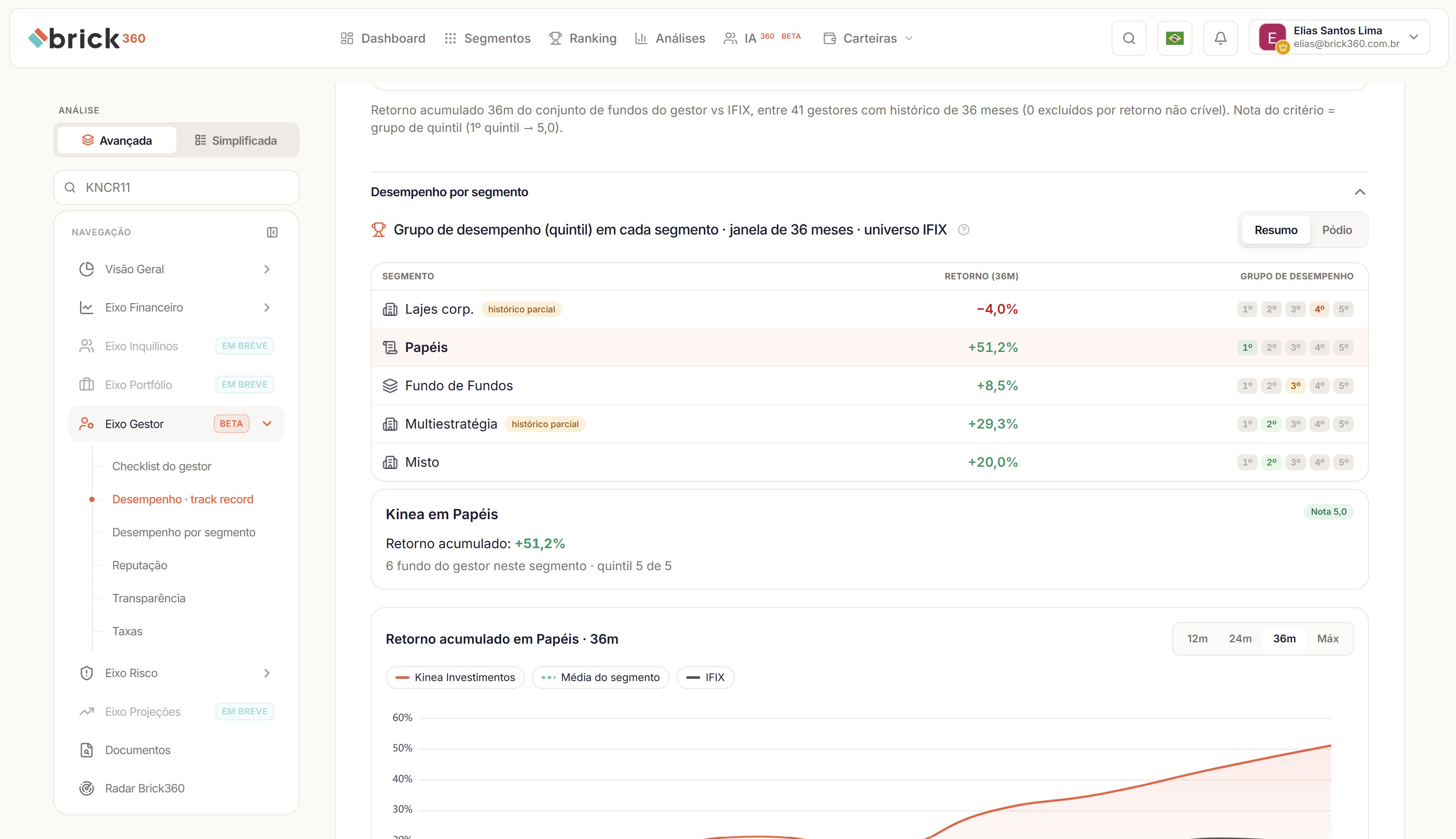The height and width of the screenshot is (839, 1456).
Task: Set chart period to 36m
Action: (1284, 638)
